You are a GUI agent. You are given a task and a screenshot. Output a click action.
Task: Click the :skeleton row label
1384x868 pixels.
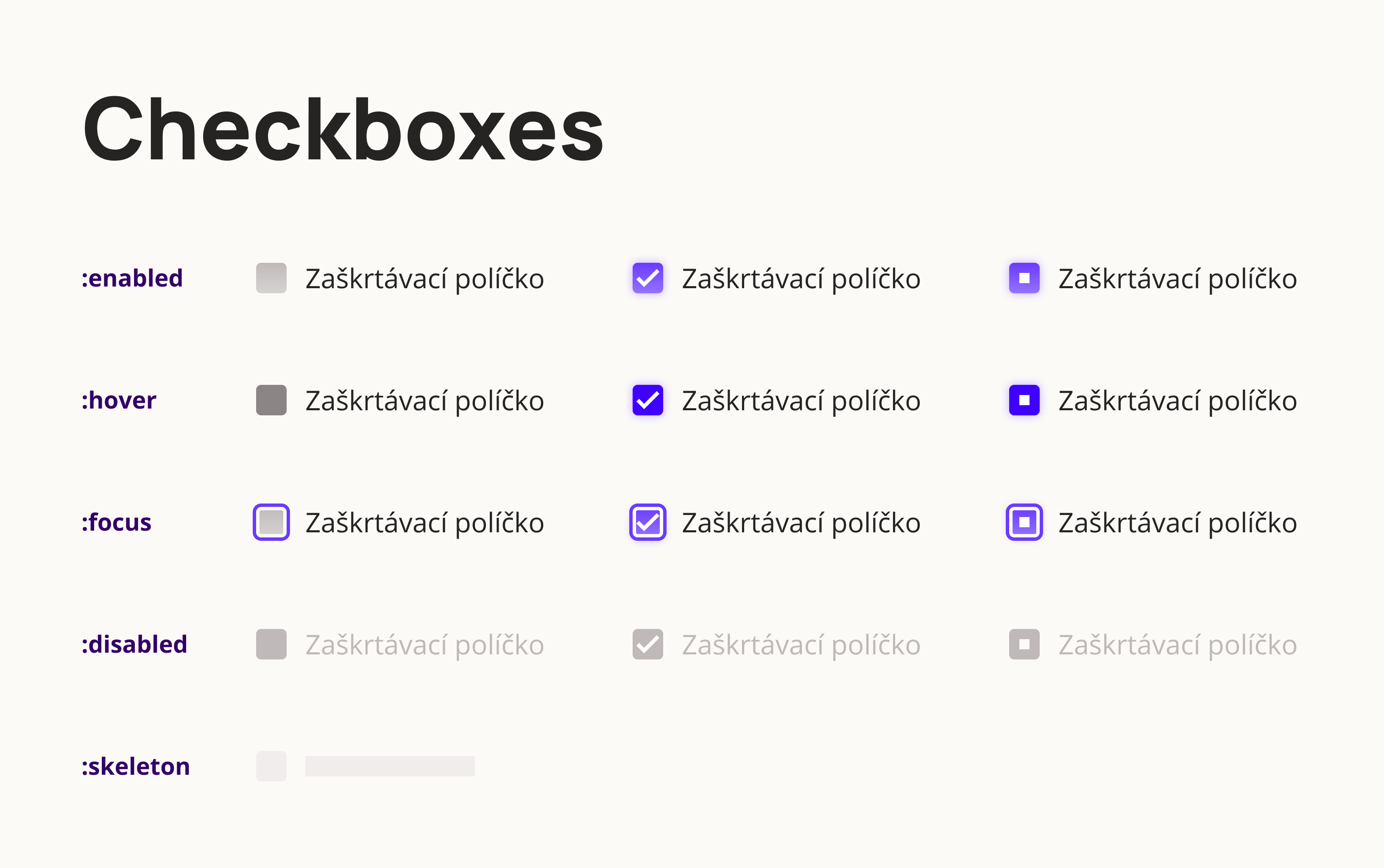[x=136, y=766]
